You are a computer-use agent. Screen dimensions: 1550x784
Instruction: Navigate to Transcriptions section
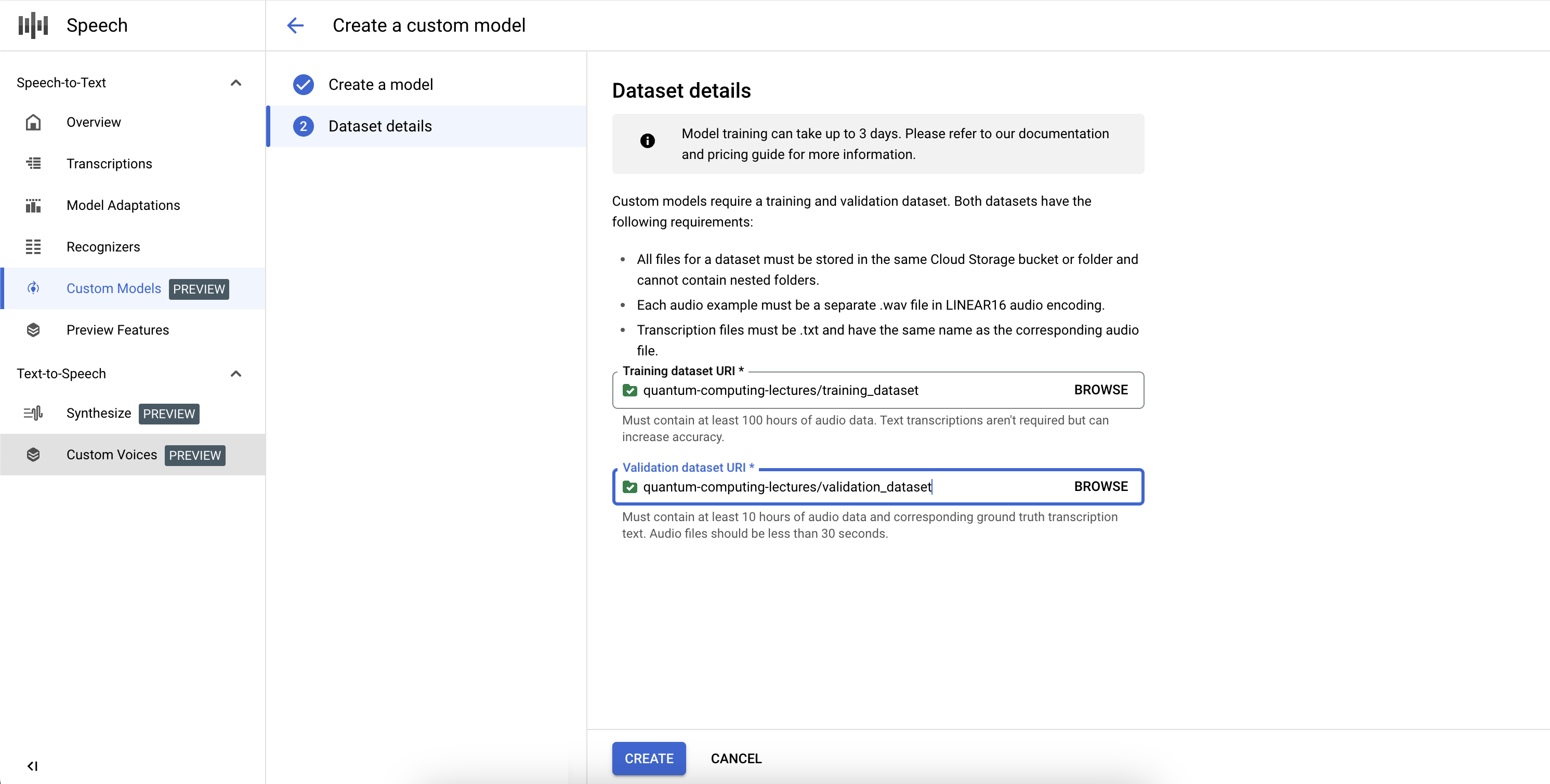pos(109,163)
